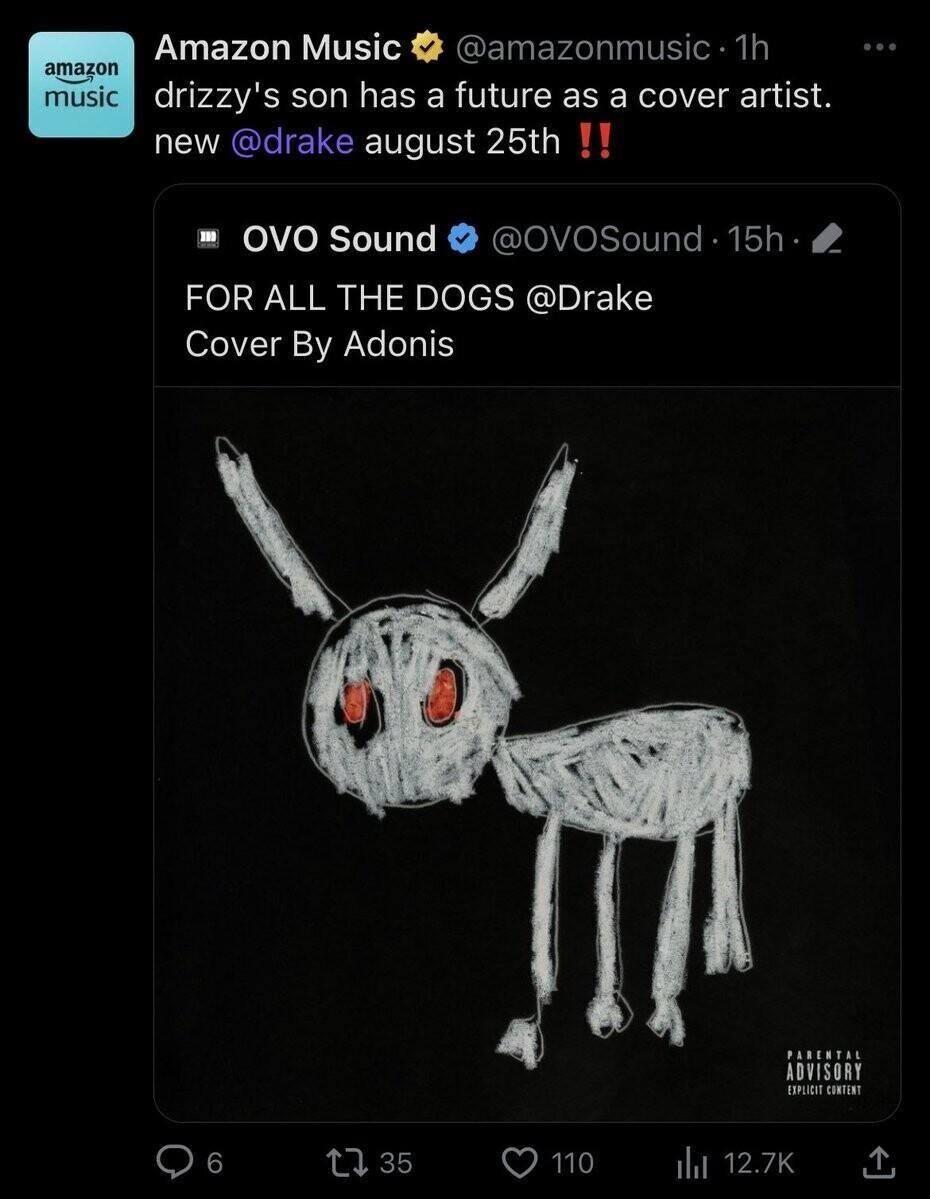
Task: Open the three-dot more options menu
Action: (880, 47)
